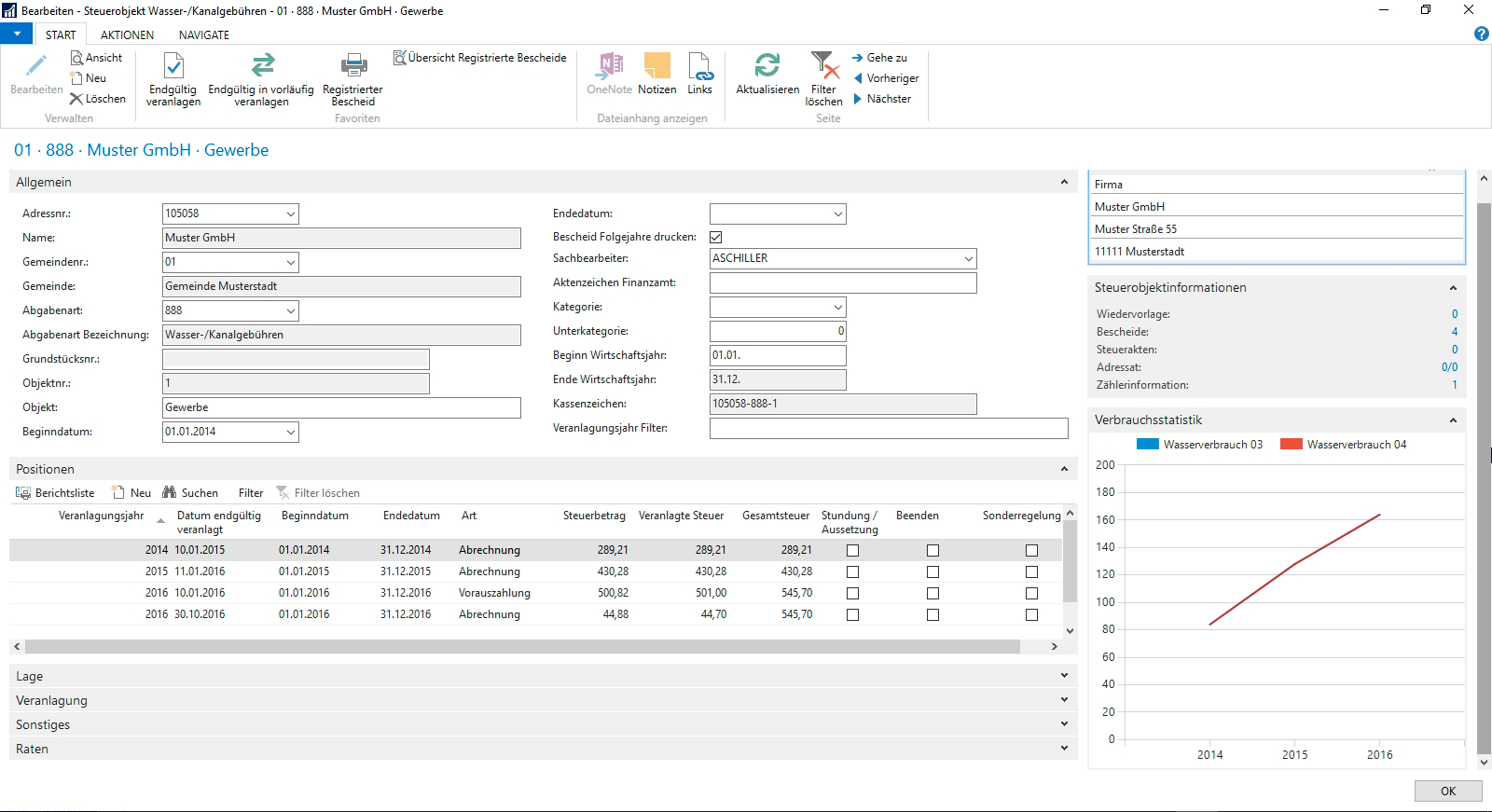Uncheck Bescheid Folgejahre drucken checkbox
Image resolution: width=1492 pixels, height=812 pixels.
(x=716, y=237)
